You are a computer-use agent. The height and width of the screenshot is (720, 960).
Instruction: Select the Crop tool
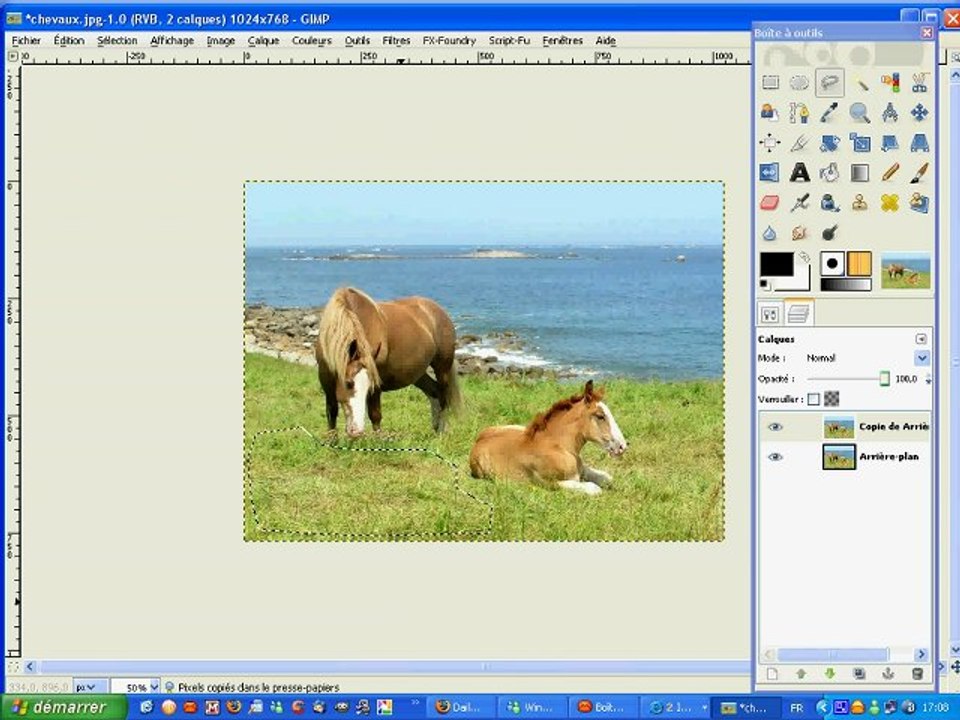(x=799, y=143)
